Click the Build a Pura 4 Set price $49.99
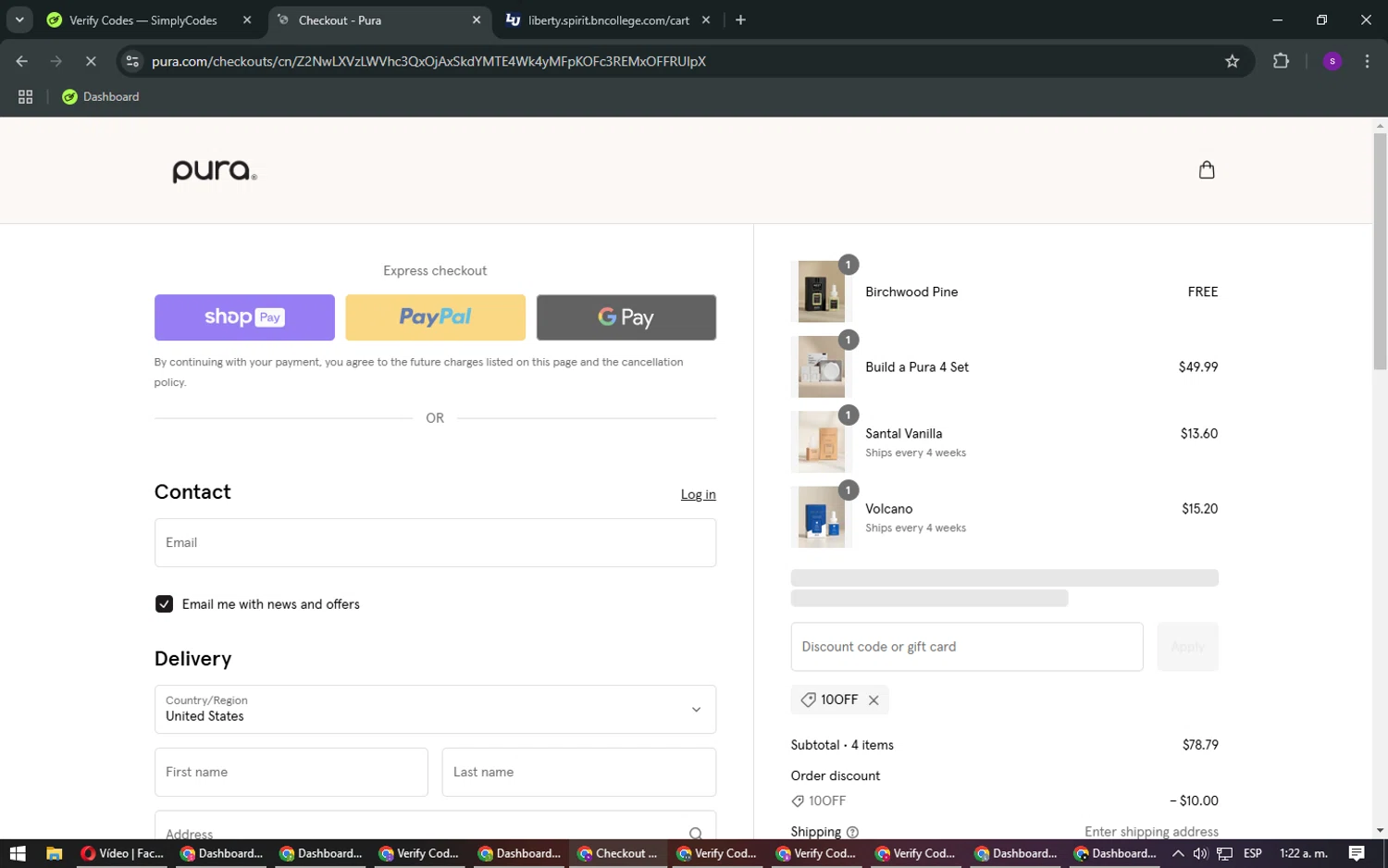 (x=1198, y=367)
